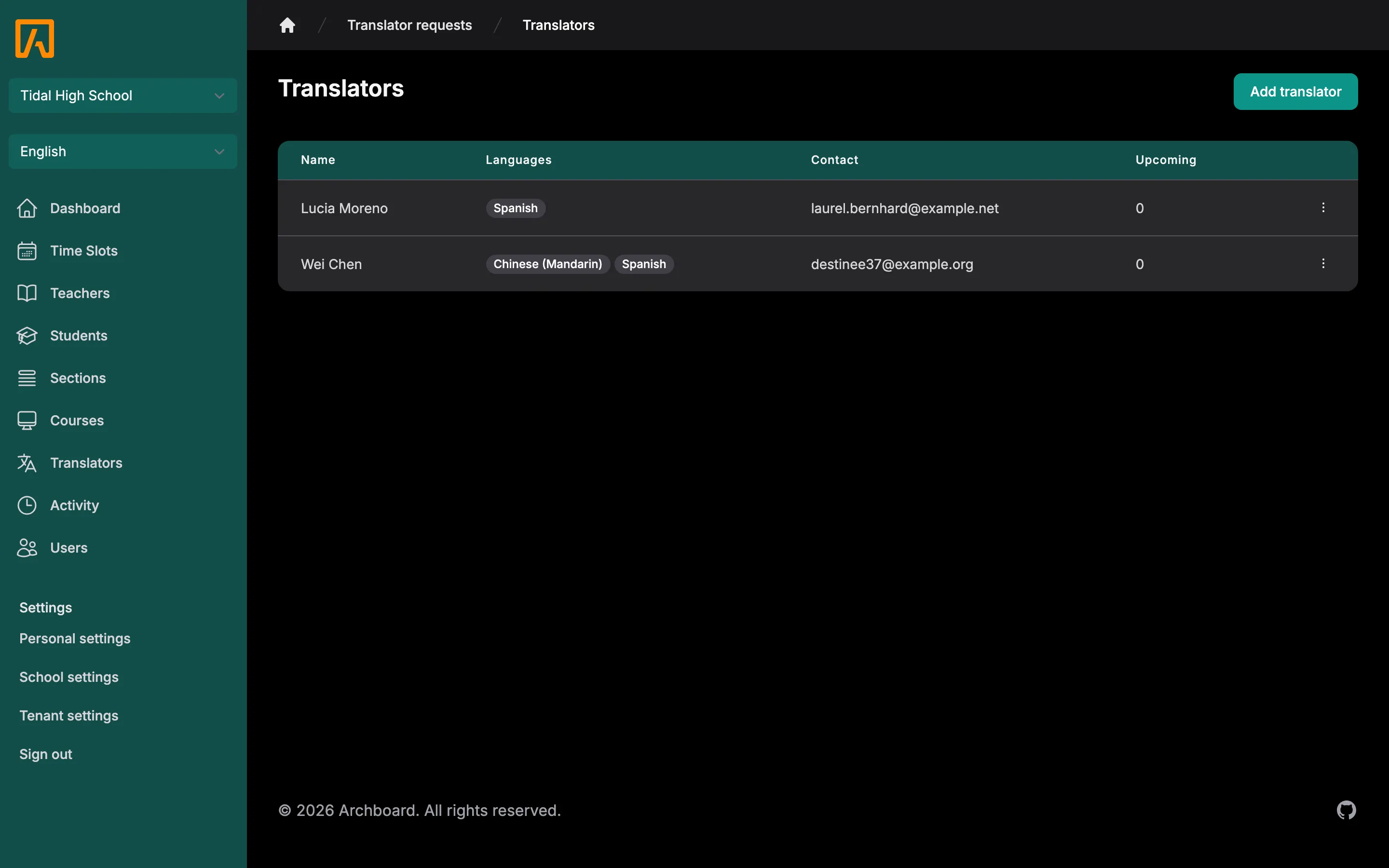This screenshot has height=868, width=1389.
Task: Click the Teachers book icon
Action: [x=27, y=293]
